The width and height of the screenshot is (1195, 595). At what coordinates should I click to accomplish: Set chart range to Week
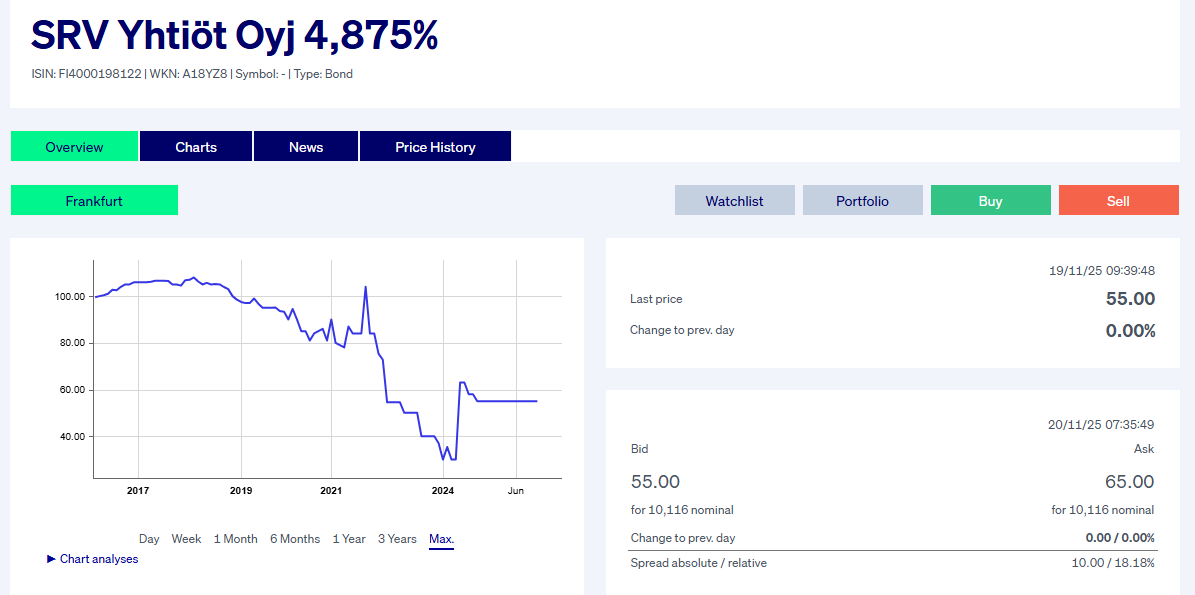(x=186, y=539)
